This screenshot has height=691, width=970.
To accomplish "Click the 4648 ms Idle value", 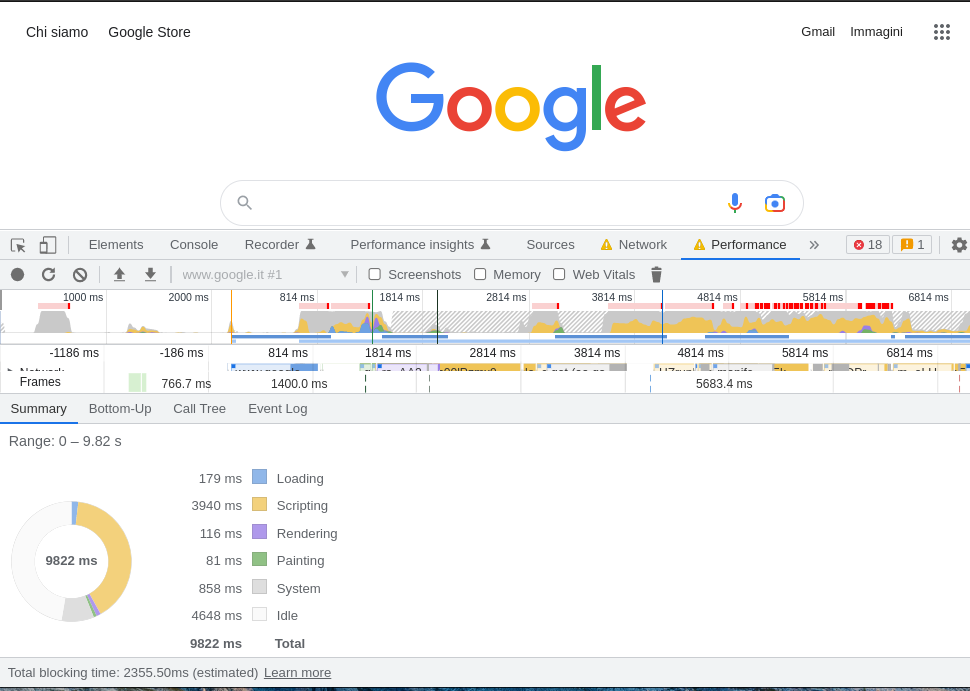I will (x=217, y=616).
